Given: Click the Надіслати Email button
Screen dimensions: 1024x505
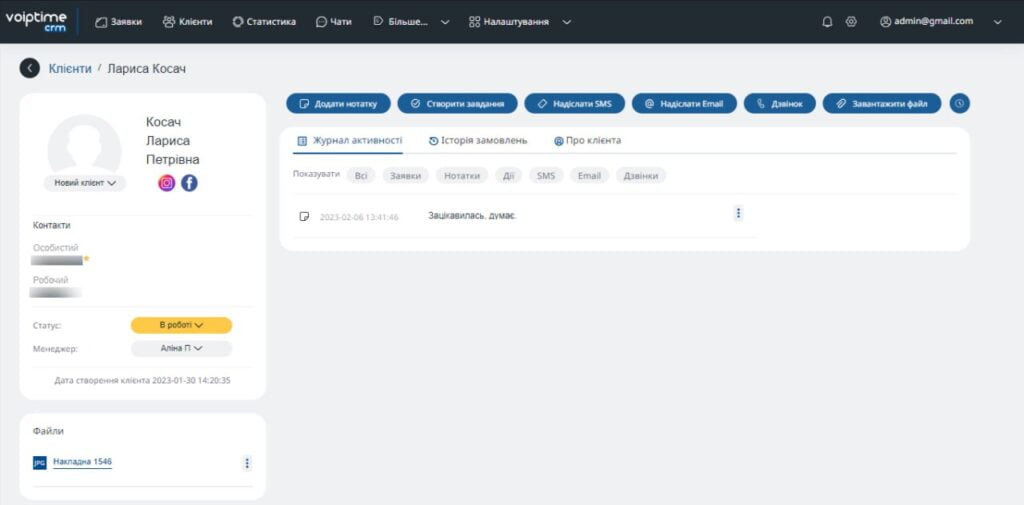Looking at the screenshot, I should click(x=684, y=103).
